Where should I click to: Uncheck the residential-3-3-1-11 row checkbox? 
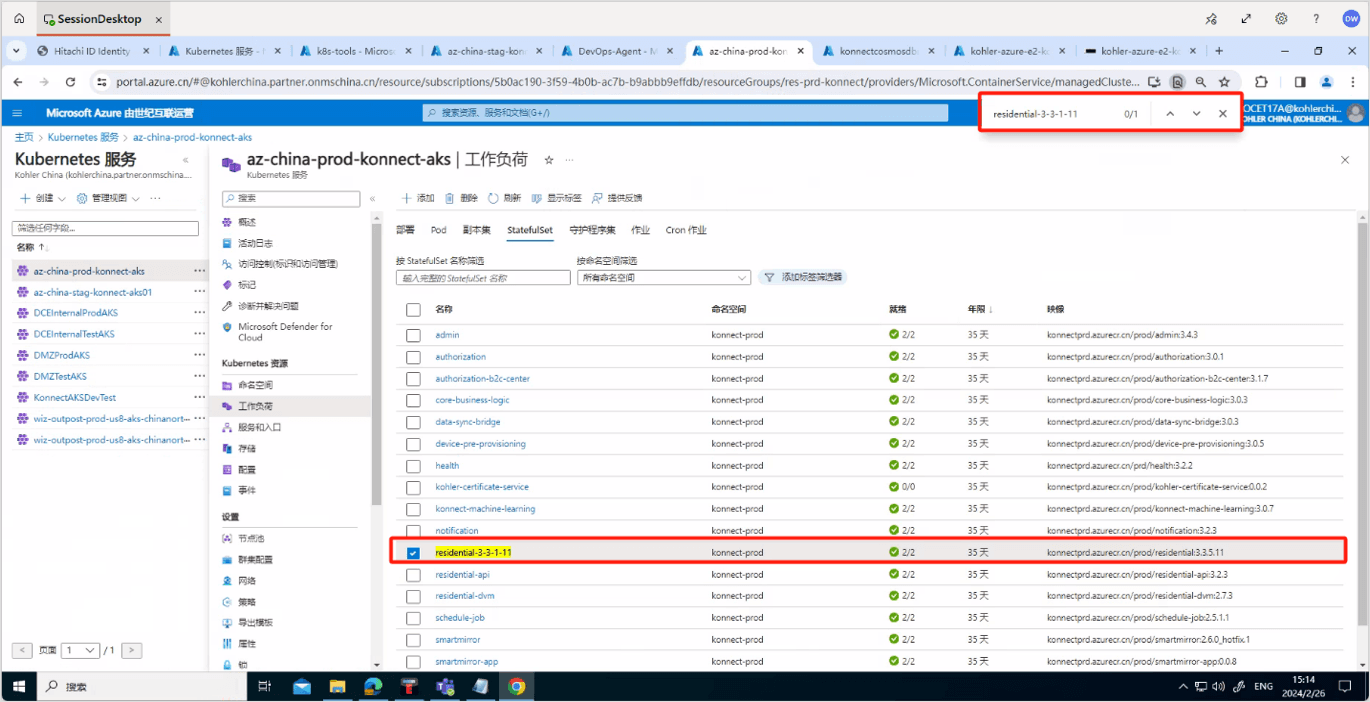413,553
